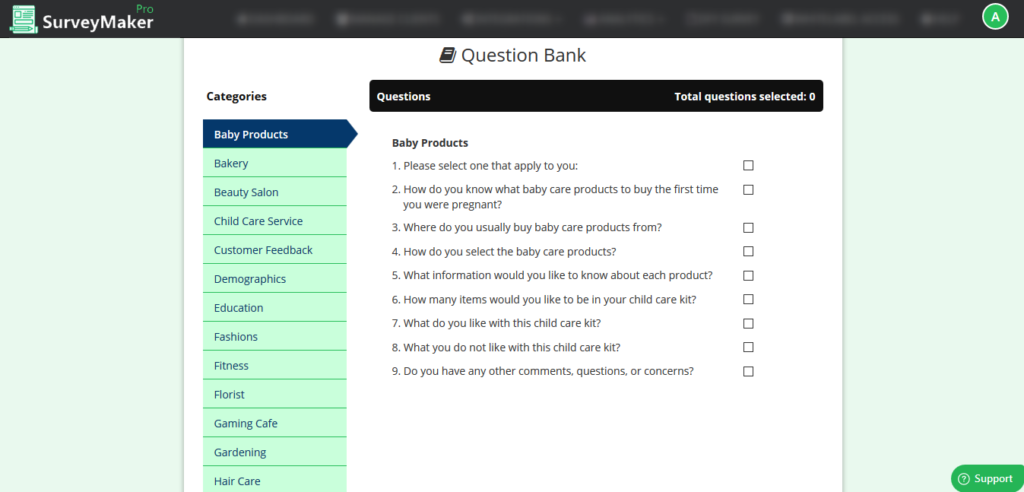Check the 'Please select one that apply' question

click(748, 166)
